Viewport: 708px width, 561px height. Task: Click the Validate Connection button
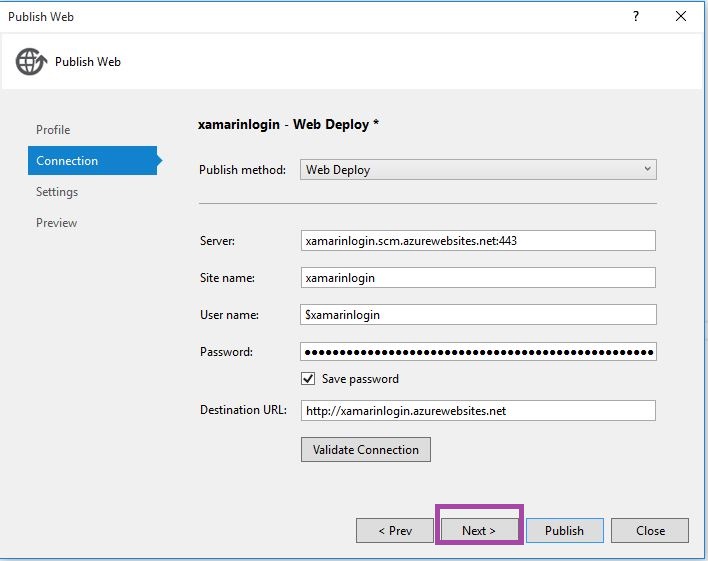coord(366,450)
